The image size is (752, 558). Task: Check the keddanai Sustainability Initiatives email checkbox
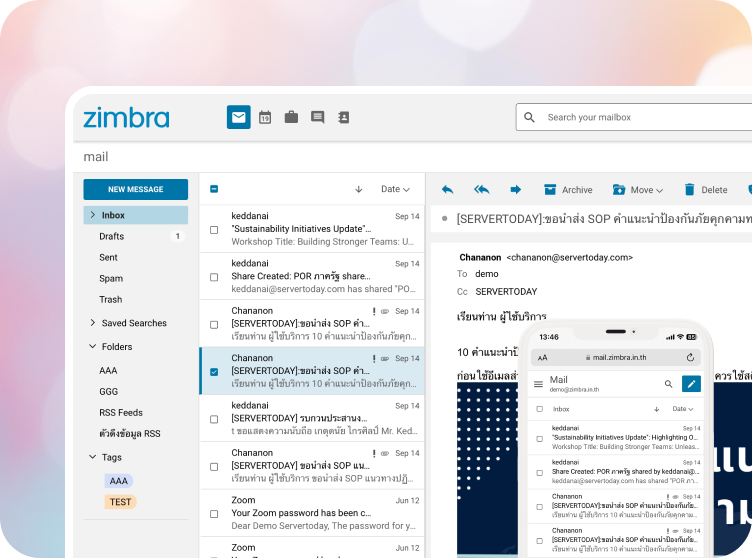click(x=214, y=230)
